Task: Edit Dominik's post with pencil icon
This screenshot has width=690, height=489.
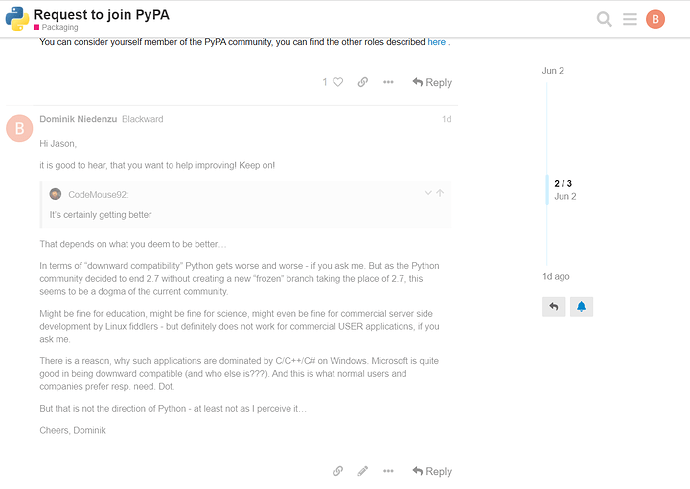Action: click(x=363, y=471)
